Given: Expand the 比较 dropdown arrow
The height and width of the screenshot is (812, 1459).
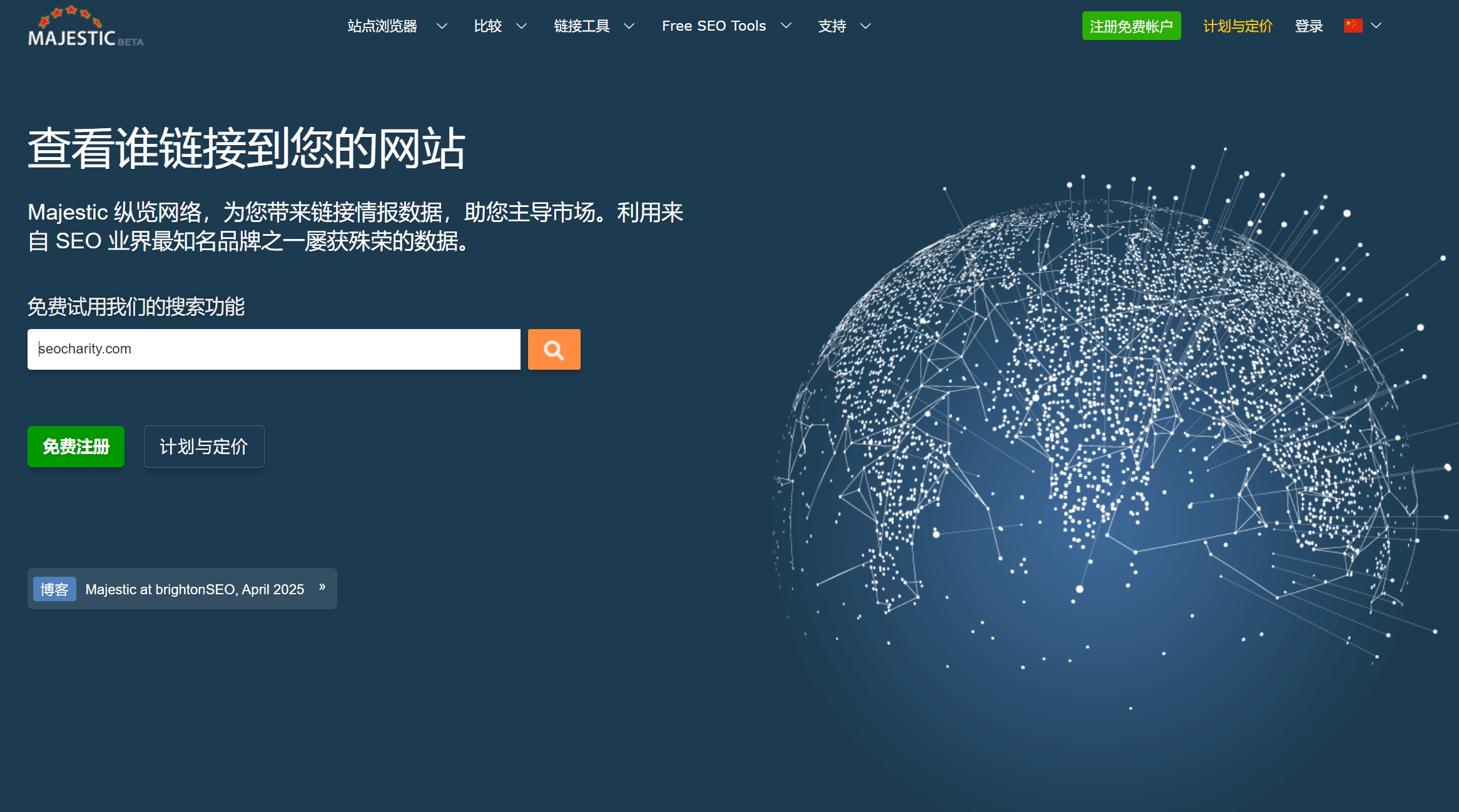Looking at the screenshot, I should (x=521, y=26).
